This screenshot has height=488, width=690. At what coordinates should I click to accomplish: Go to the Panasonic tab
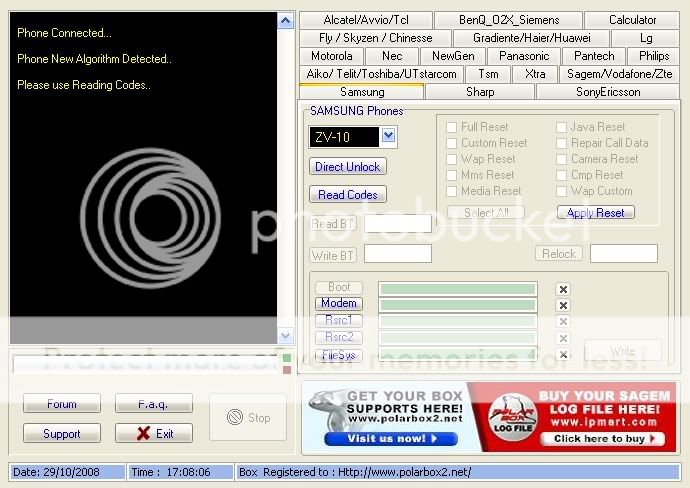(524, 56)
